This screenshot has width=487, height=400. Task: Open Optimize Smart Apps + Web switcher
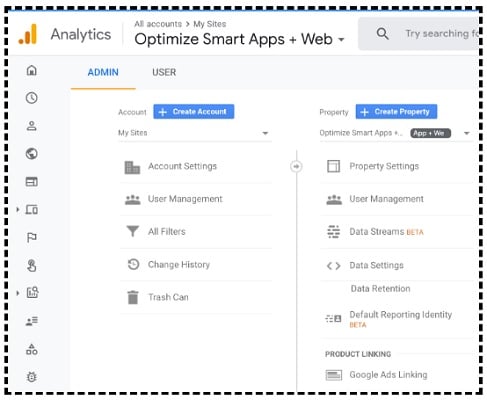239,39
